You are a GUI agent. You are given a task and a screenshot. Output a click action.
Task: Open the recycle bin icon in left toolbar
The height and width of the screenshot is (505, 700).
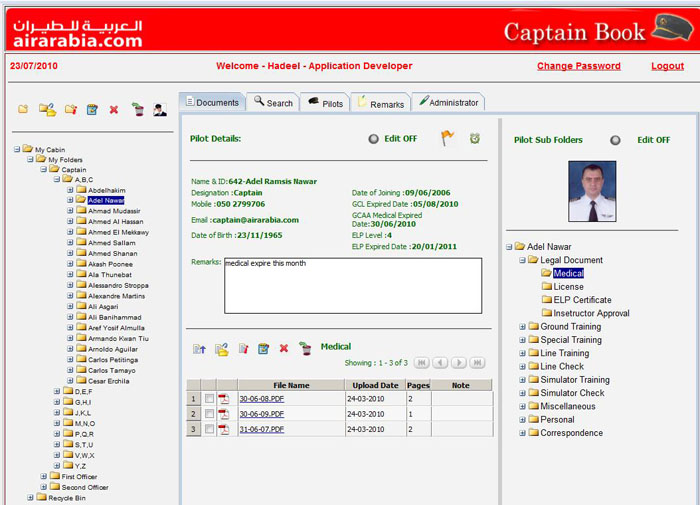coord(137,110)
